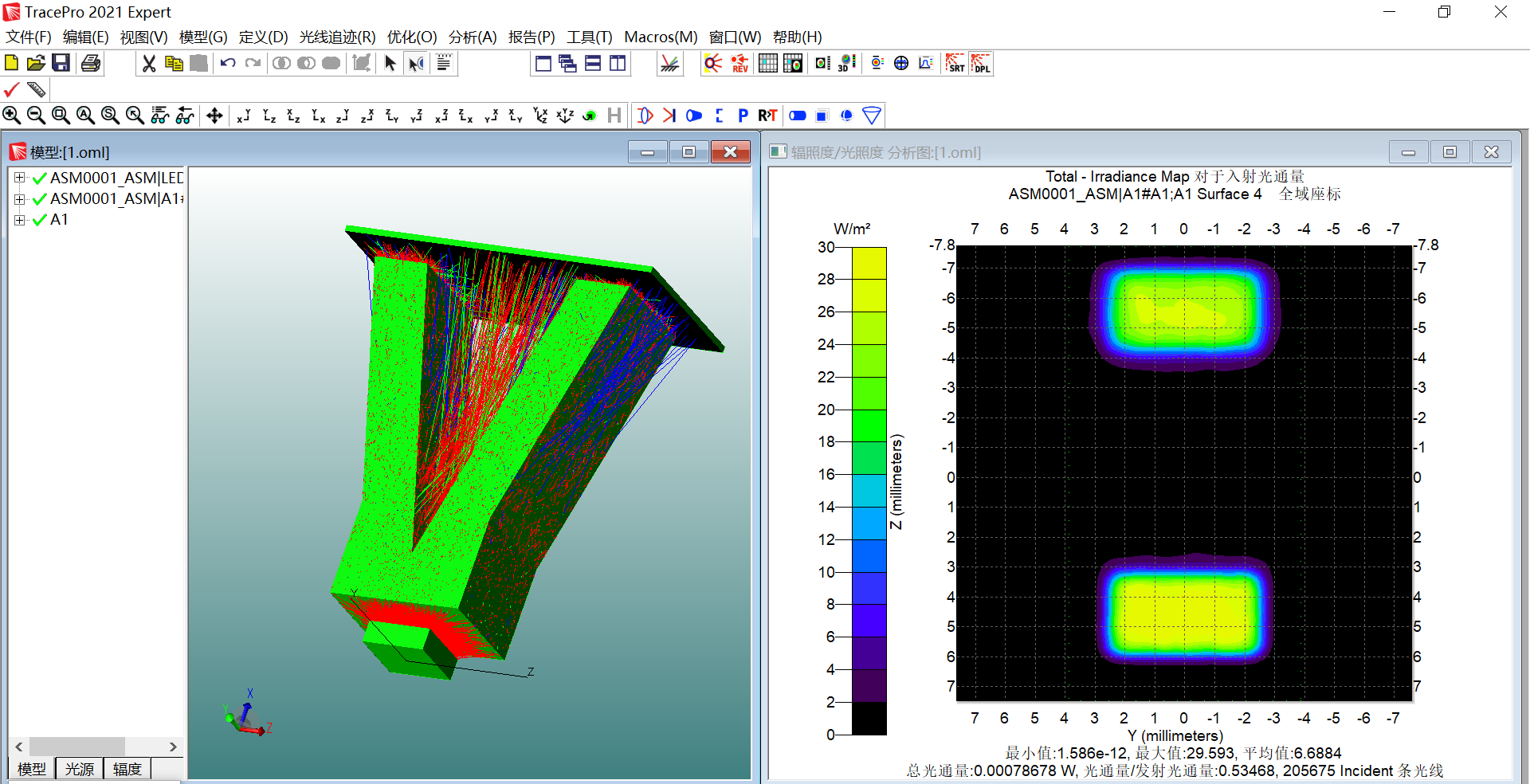Set view to the X-Y axis icon
This screenshot has width=1530, height=784.
pos(244,116)
